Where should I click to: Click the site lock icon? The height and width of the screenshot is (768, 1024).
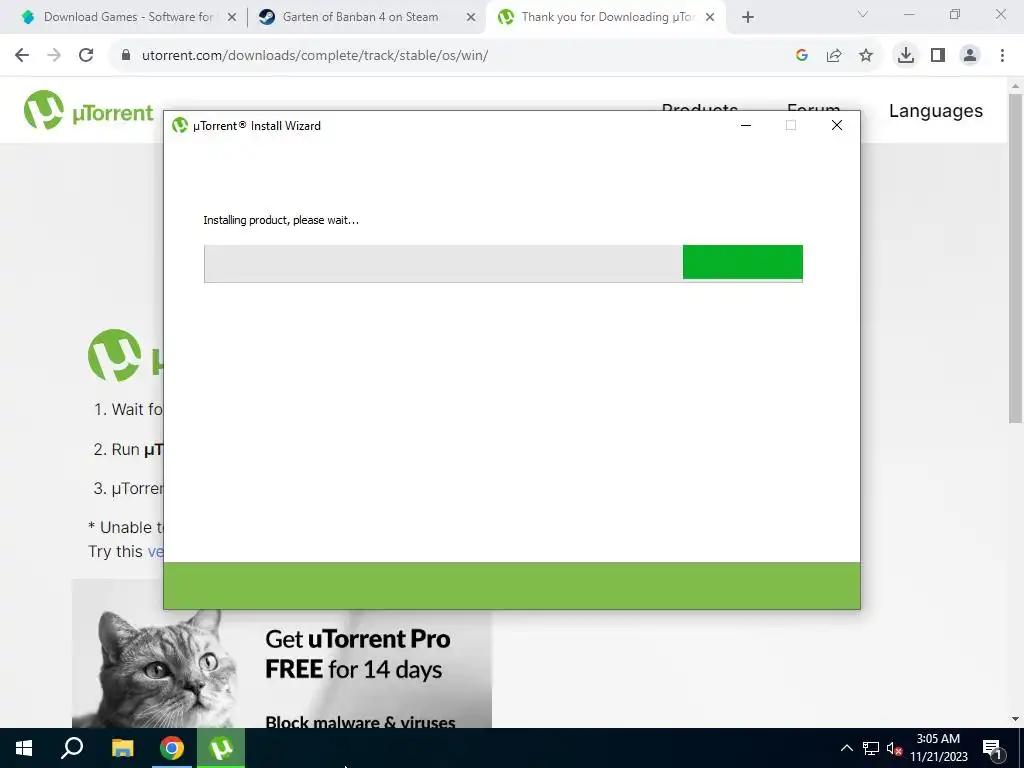126,56
